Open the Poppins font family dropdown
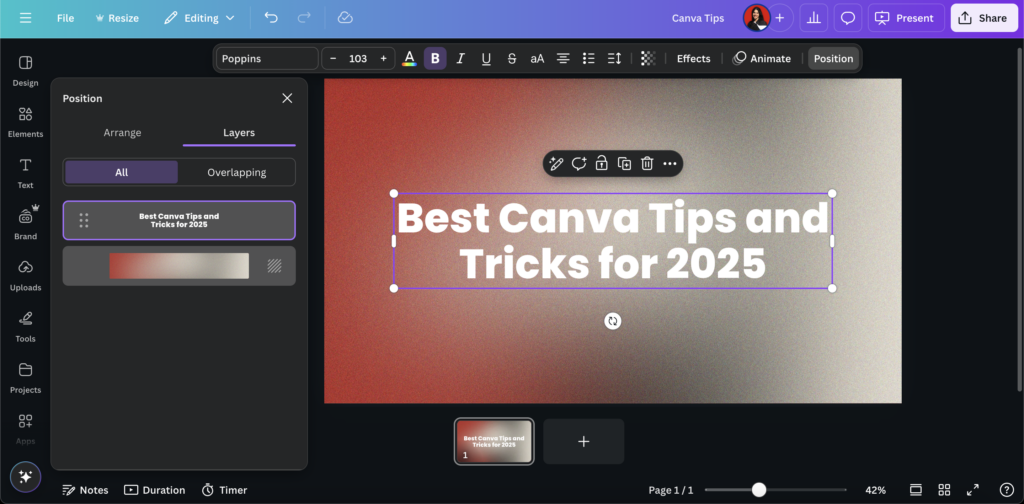Image resolution: width=1024 pixels, height=504 pixels. point(267,59)
